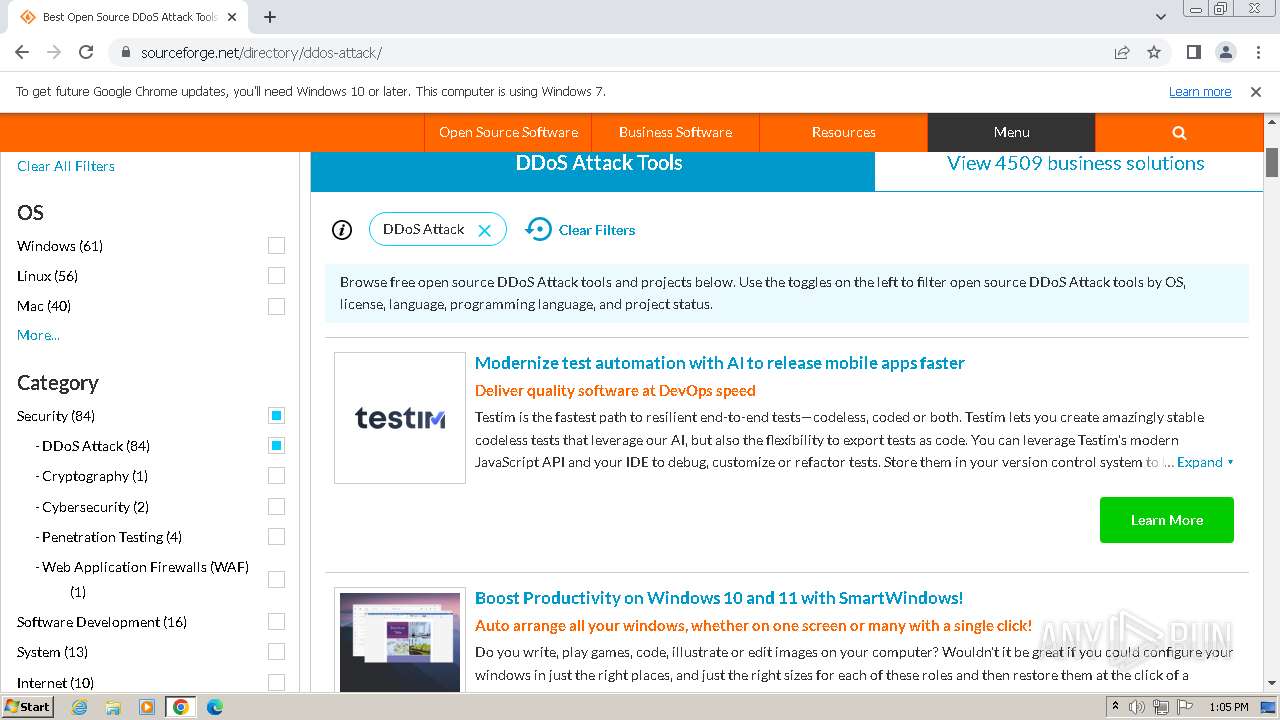Click the Clear Filters reset icon
The width and height of the screenshot is (1280, 720).
pos(538,229)
